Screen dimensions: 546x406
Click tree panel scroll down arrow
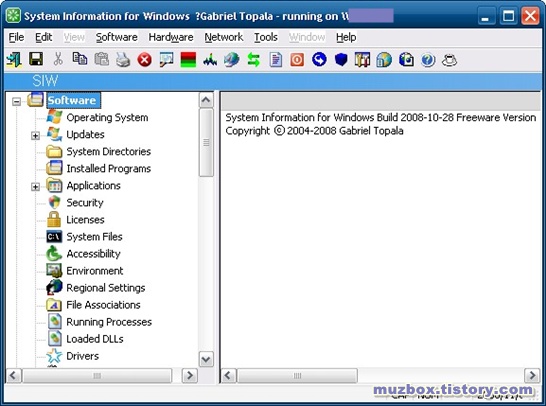206,359
